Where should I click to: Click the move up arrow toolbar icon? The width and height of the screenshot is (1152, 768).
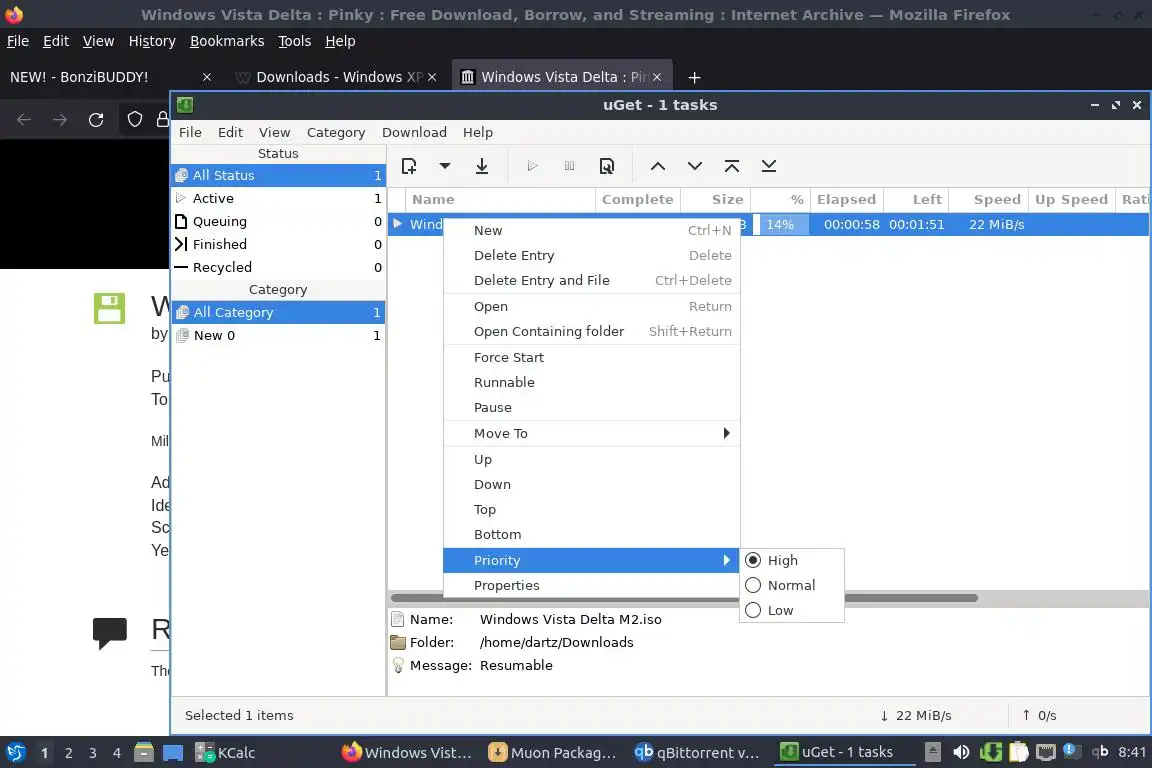(658, 166)
